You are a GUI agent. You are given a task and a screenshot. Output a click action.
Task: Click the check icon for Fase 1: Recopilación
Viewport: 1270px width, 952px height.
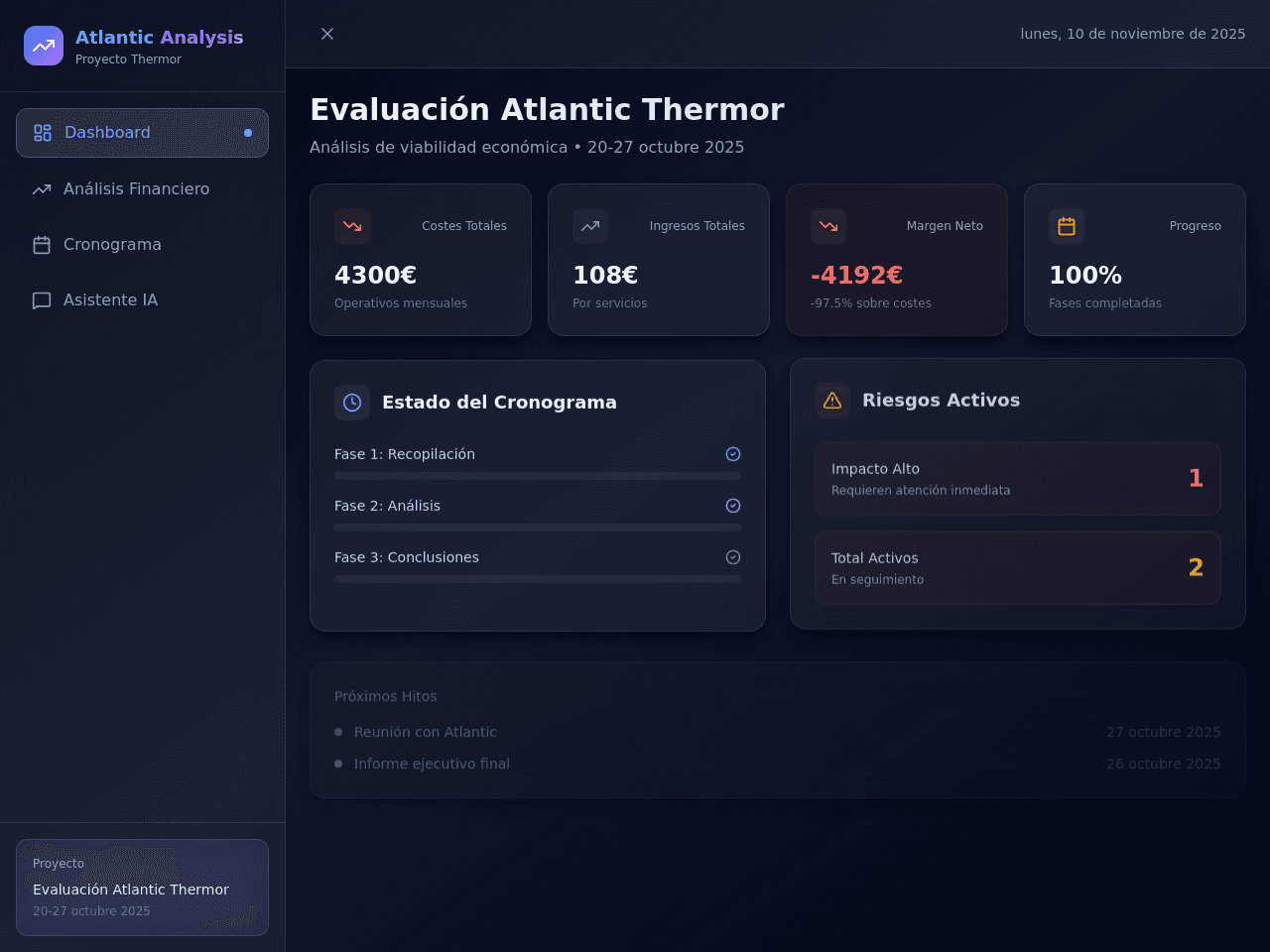click(733, 454)
